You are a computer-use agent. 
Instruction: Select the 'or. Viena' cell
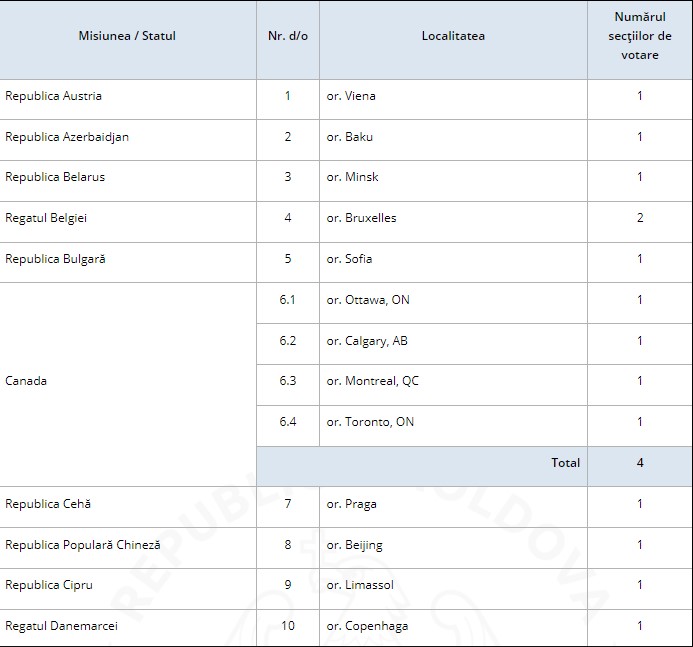coord(453,99)
